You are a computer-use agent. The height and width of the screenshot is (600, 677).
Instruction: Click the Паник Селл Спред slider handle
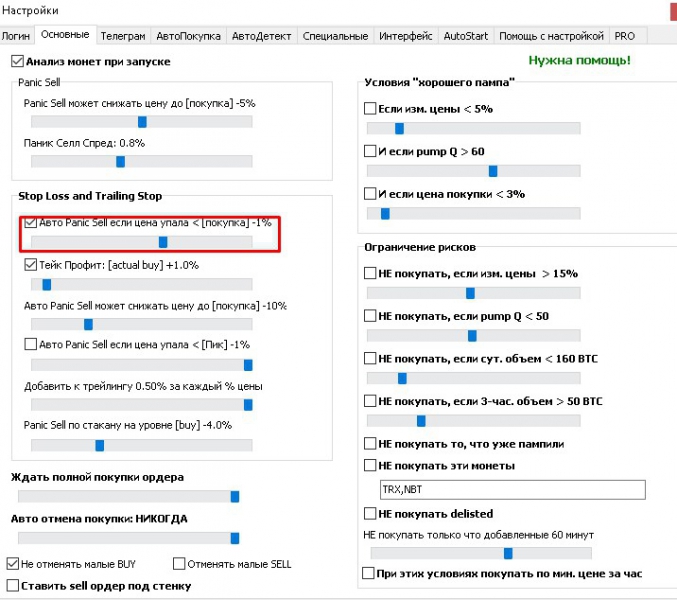tap(121, 161)
